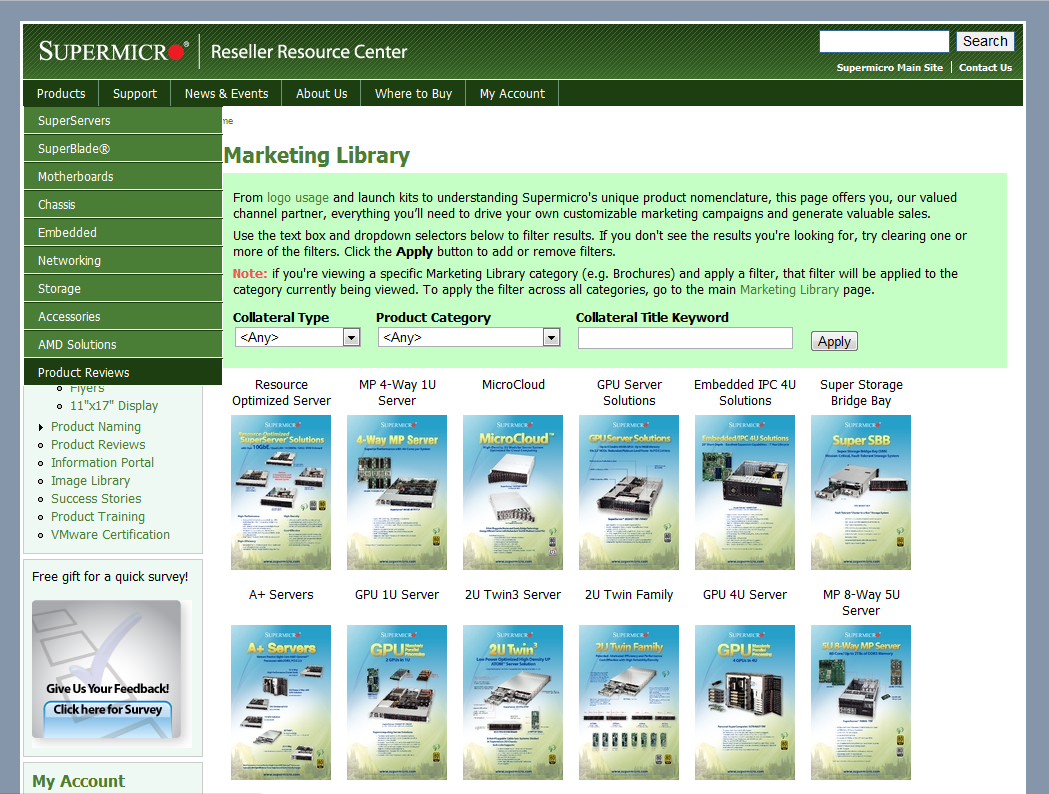Open the GPU 1U Server thumbnail
1049x794 pixels.
pyautogui.click(x=397, y=702)
